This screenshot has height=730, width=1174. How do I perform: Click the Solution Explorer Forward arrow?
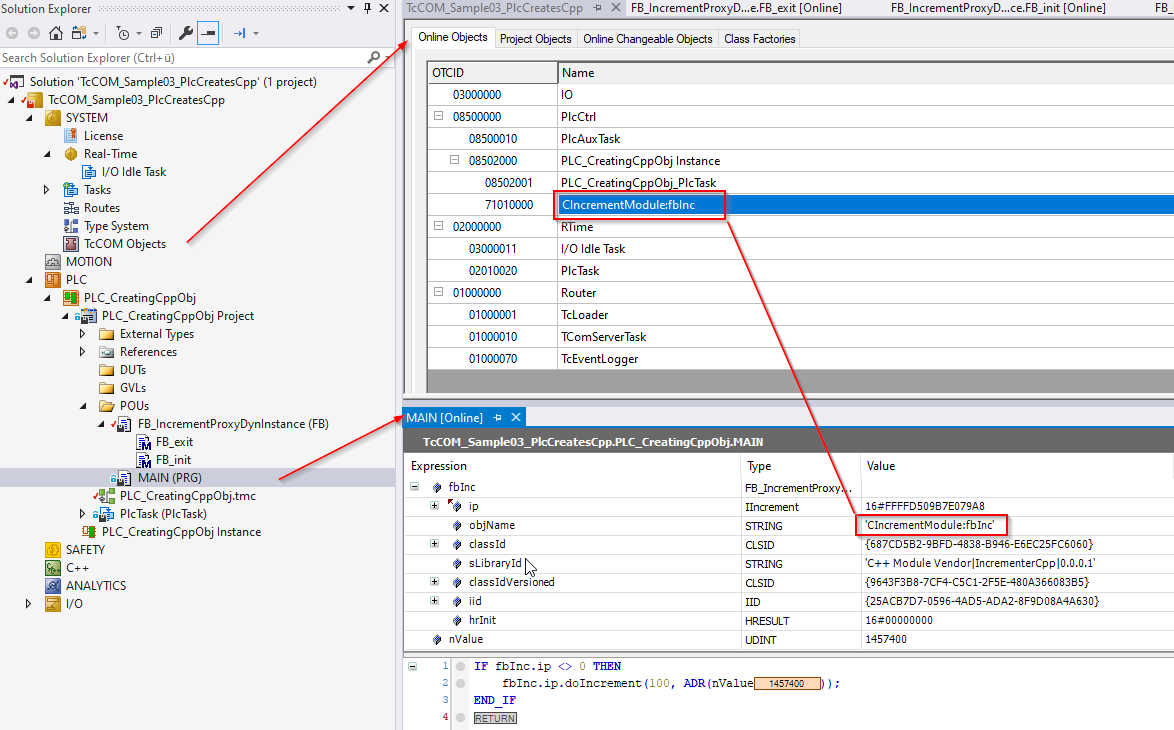pyautogui.click(x=34, y=33)
